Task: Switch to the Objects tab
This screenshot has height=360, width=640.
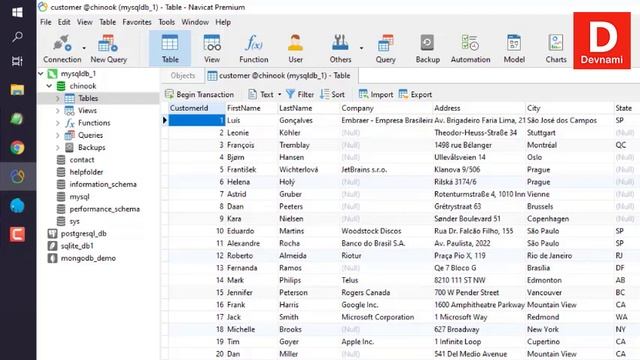Action: 182,76
